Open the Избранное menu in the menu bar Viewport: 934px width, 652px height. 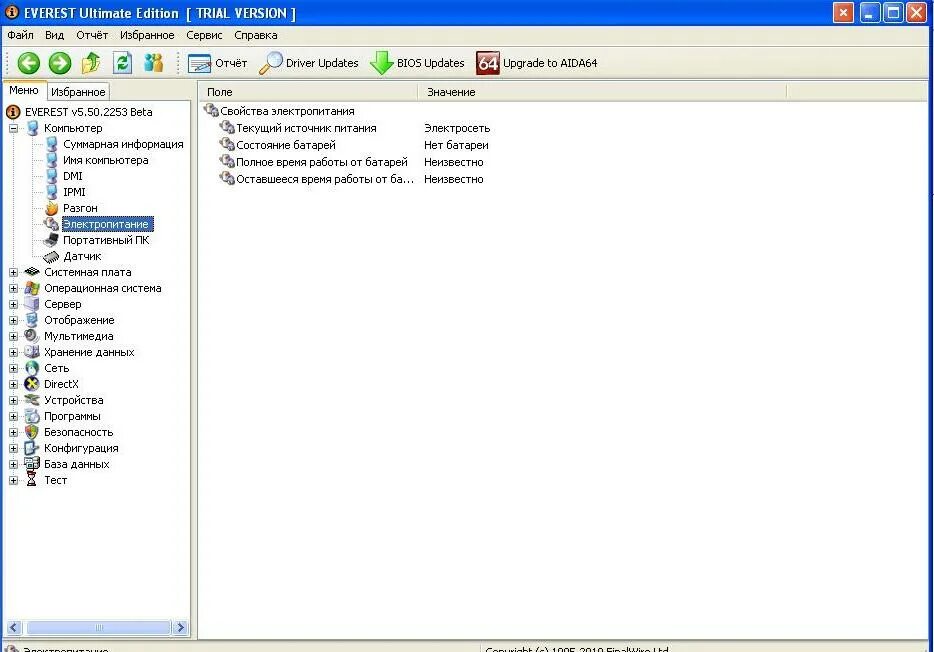(x=147, y=35)
